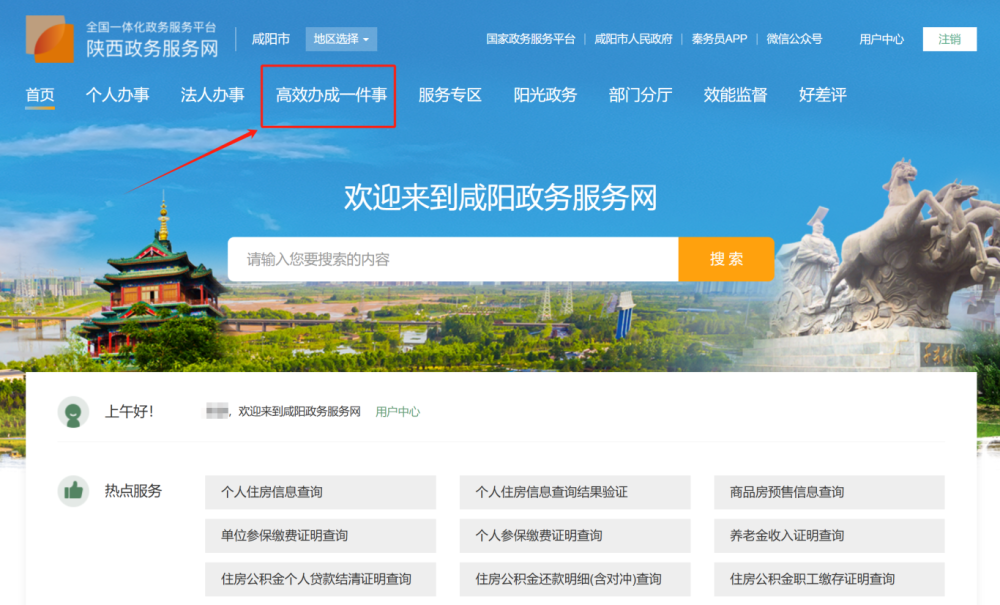Click the thumbs-up 热点服务 icon
Screen dimensions: 1000x605
coord(71,492)
